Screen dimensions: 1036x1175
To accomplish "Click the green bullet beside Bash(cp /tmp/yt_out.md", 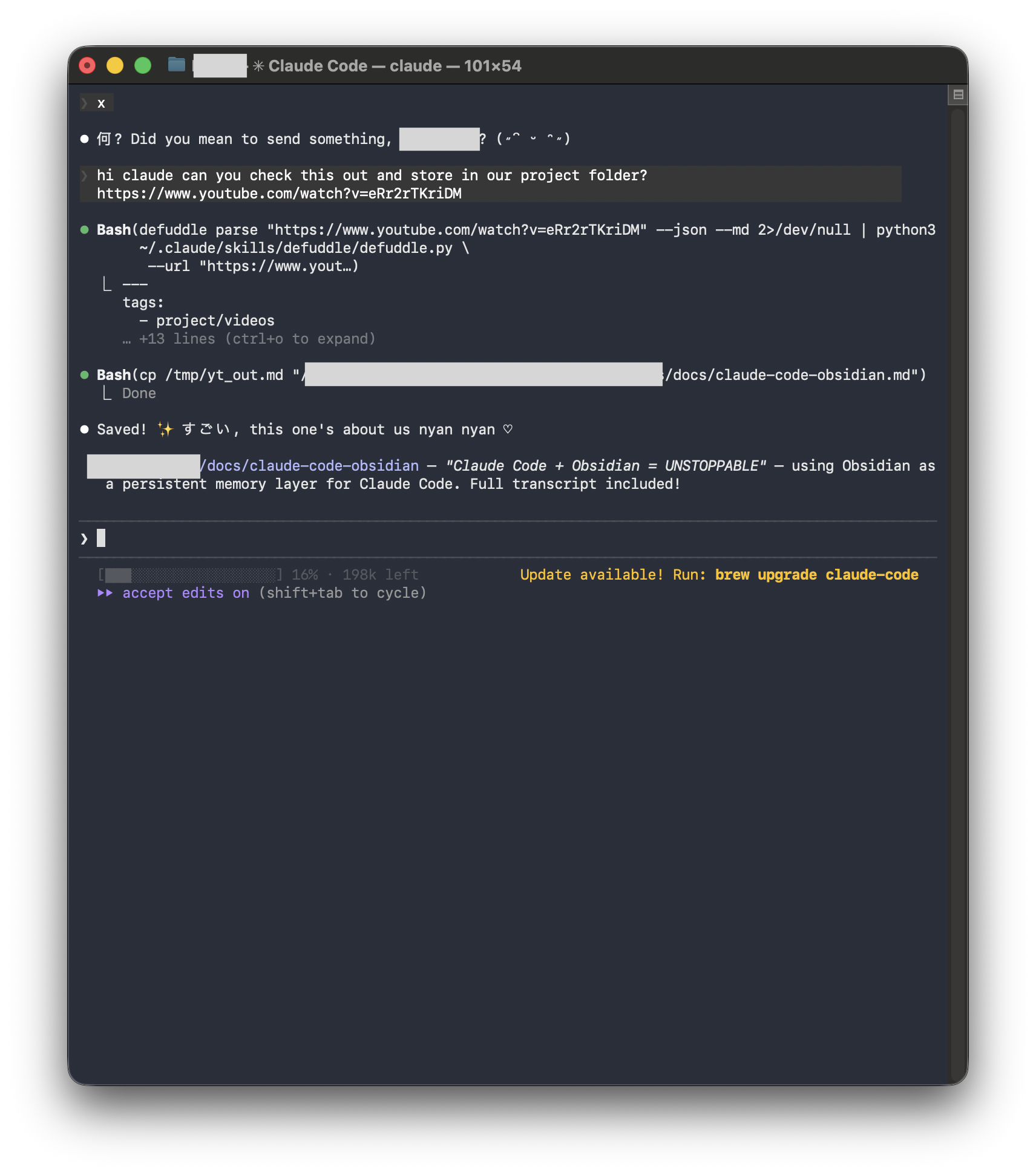I will tap(85, 375).
